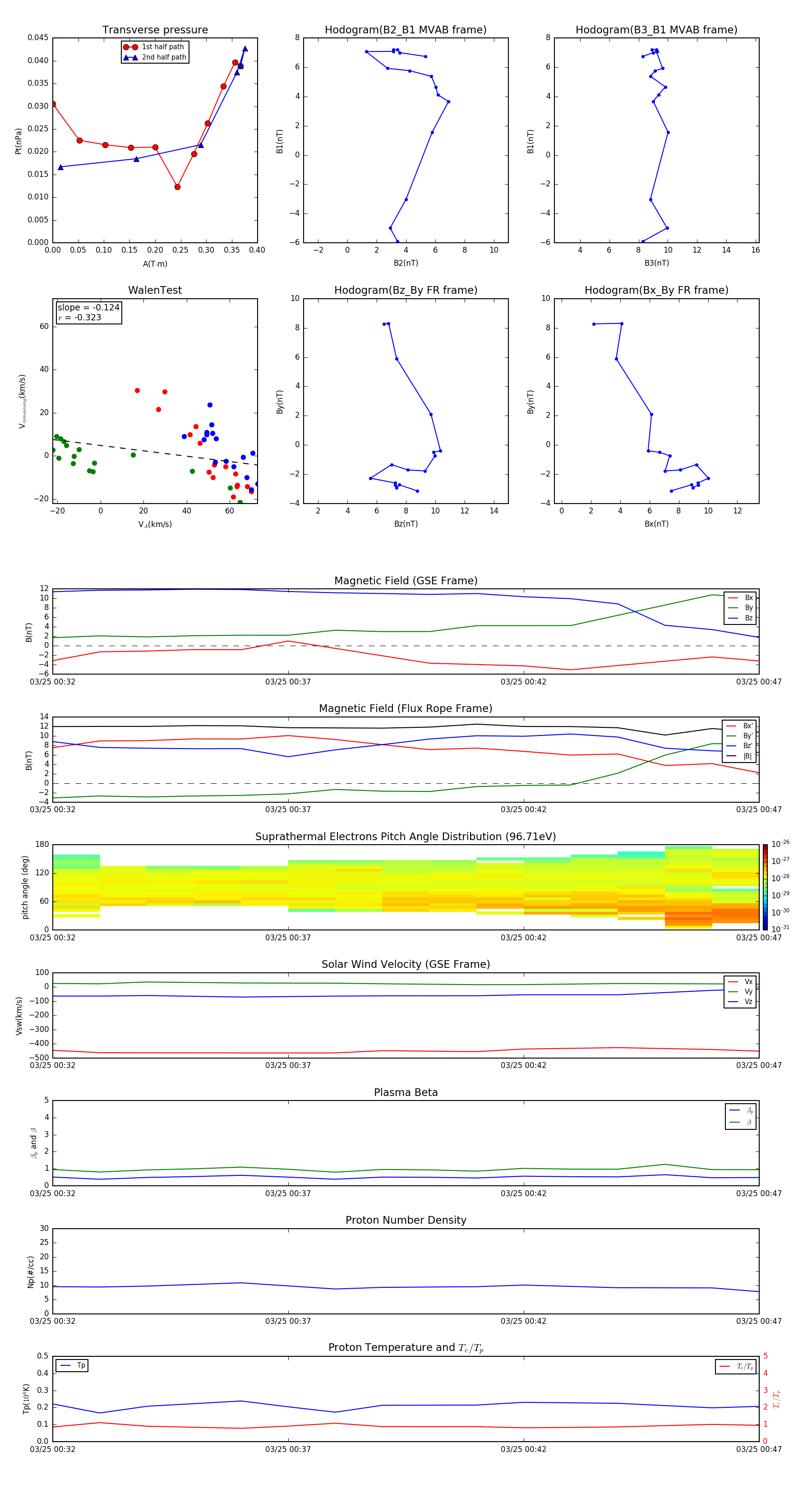Image resolution: width=812 pixels, height=1489 pixels.
Task: Click the "Transverse pressure" plot title
Action: (x=155, y=30)
